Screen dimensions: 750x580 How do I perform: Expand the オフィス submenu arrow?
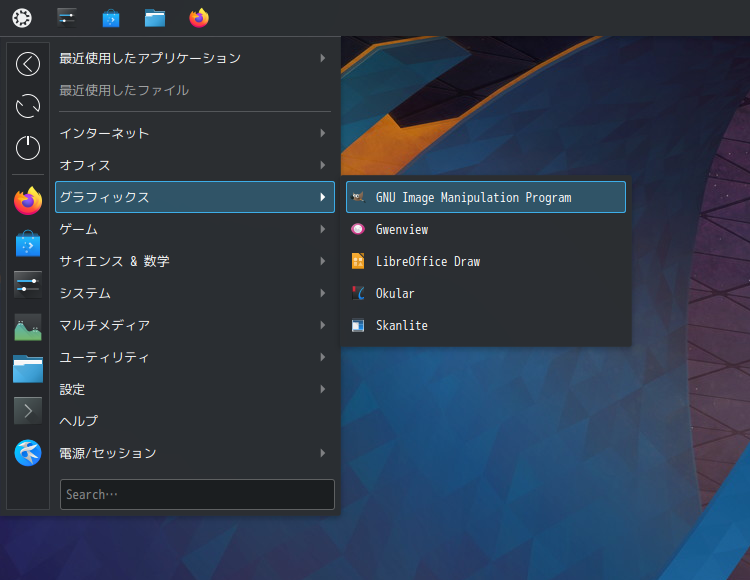point(323,165)
